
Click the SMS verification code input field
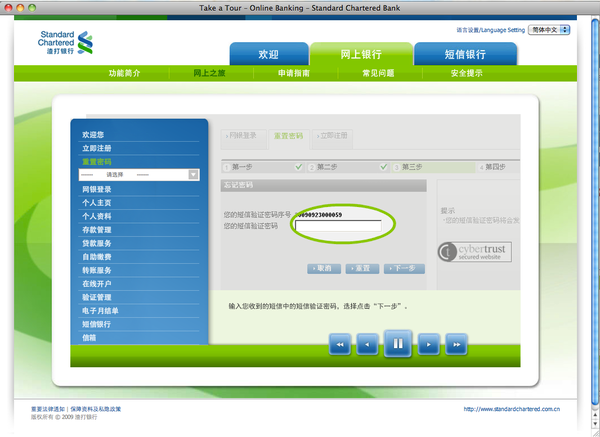[338, 227]
